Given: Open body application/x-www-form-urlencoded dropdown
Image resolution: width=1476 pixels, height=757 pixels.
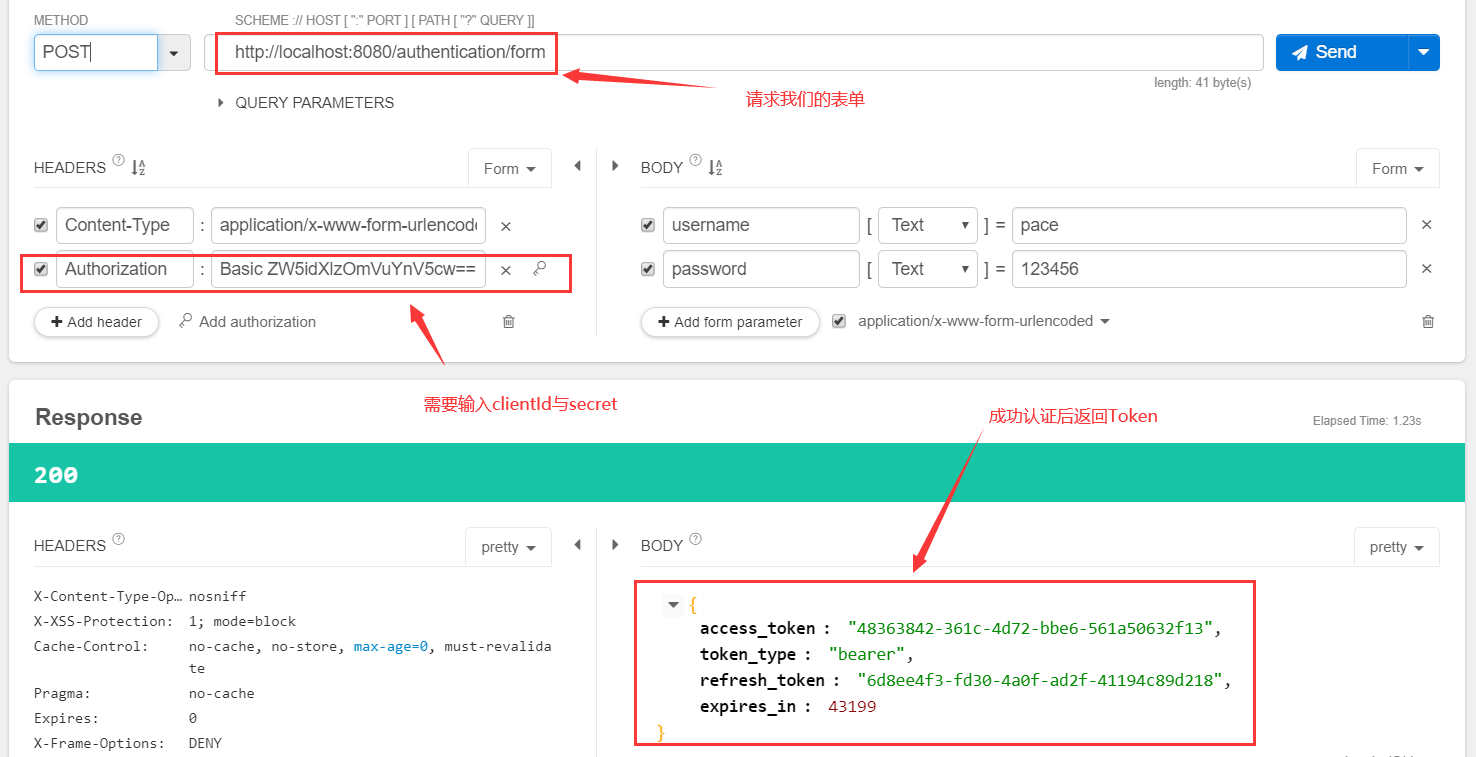Looking at the screenshot, I should point(984,321).
